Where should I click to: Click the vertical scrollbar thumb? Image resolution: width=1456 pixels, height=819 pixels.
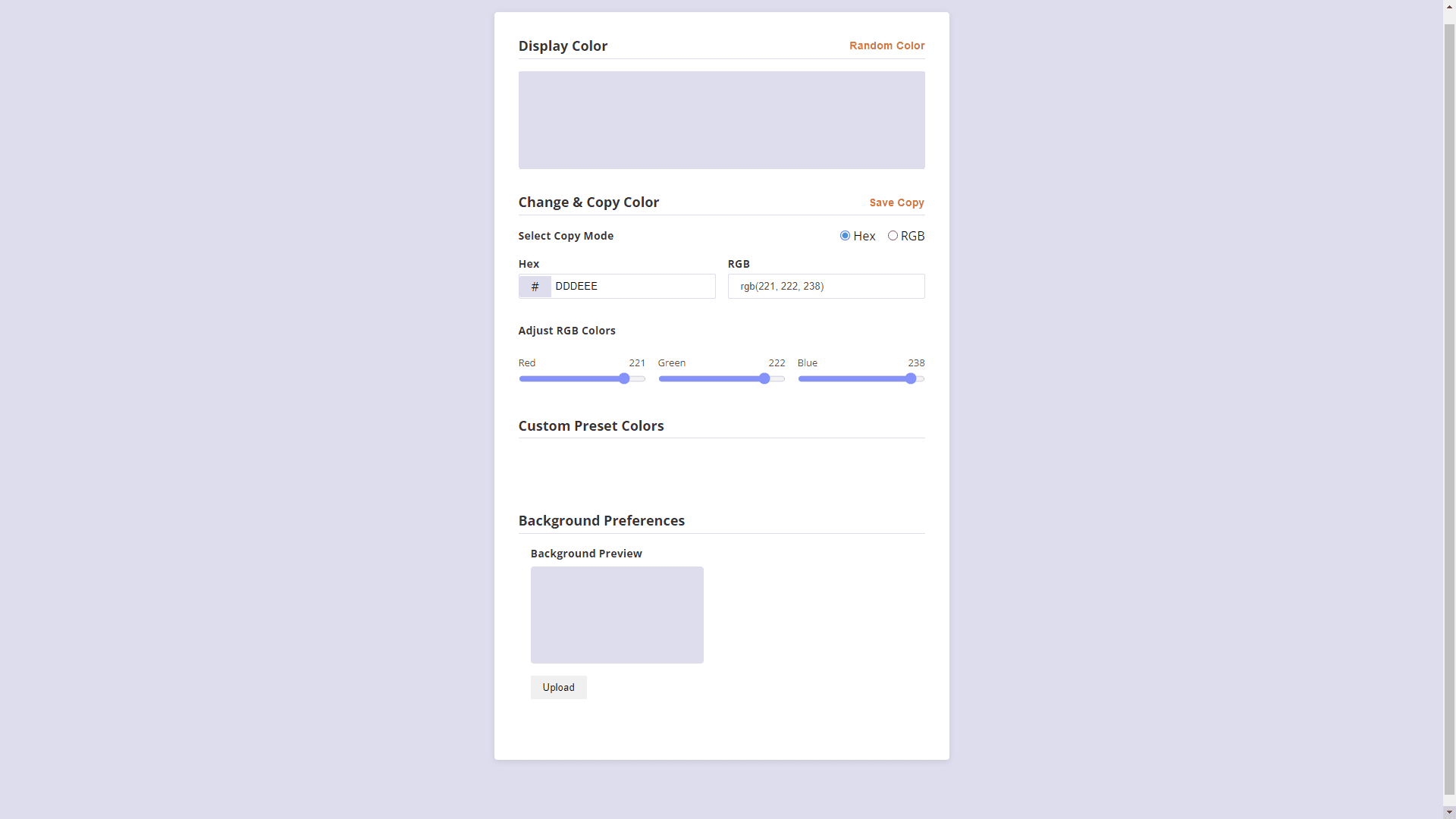[1449, 409]
